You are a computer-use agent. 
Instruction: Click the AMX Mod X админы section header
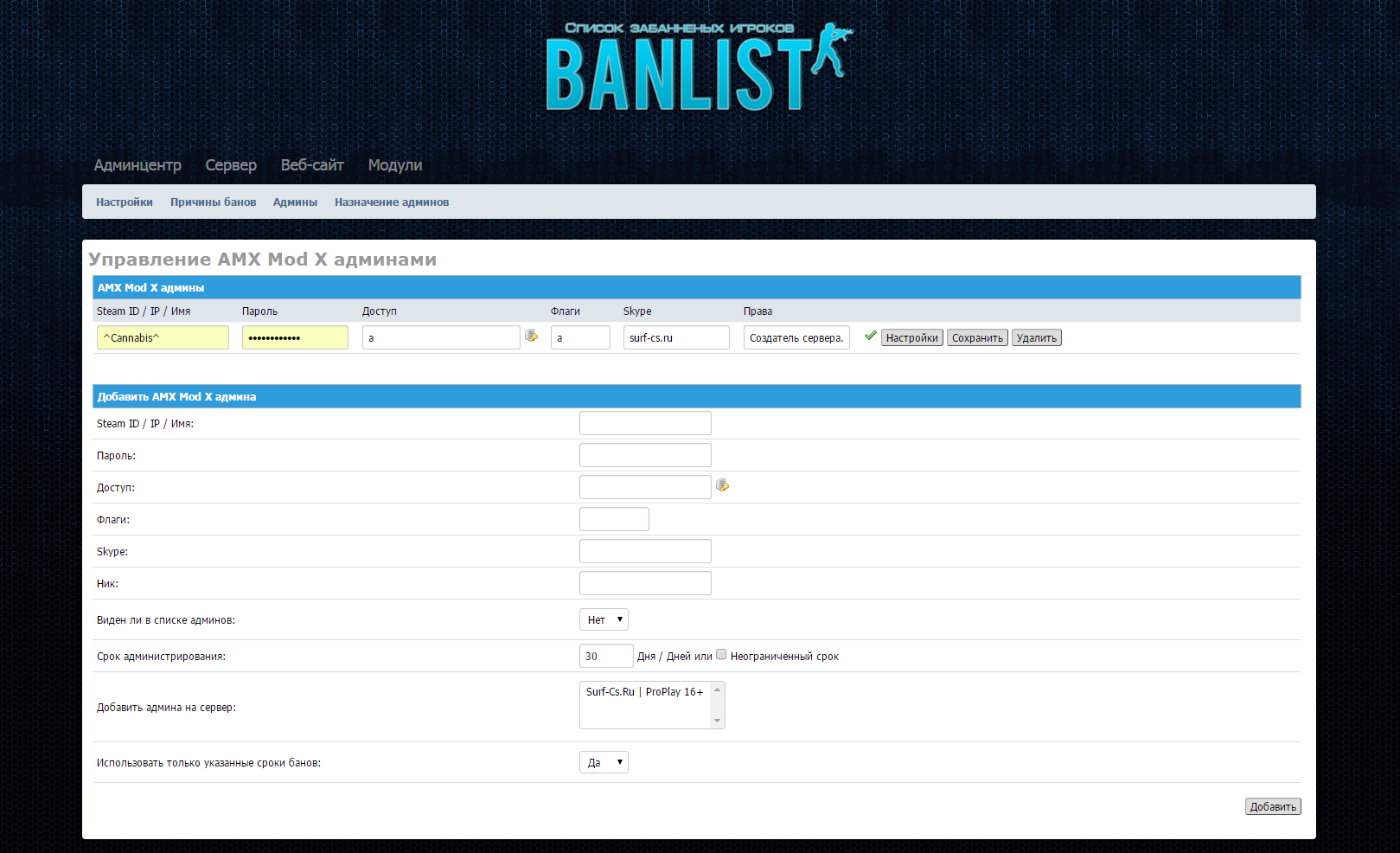(696, 287)
